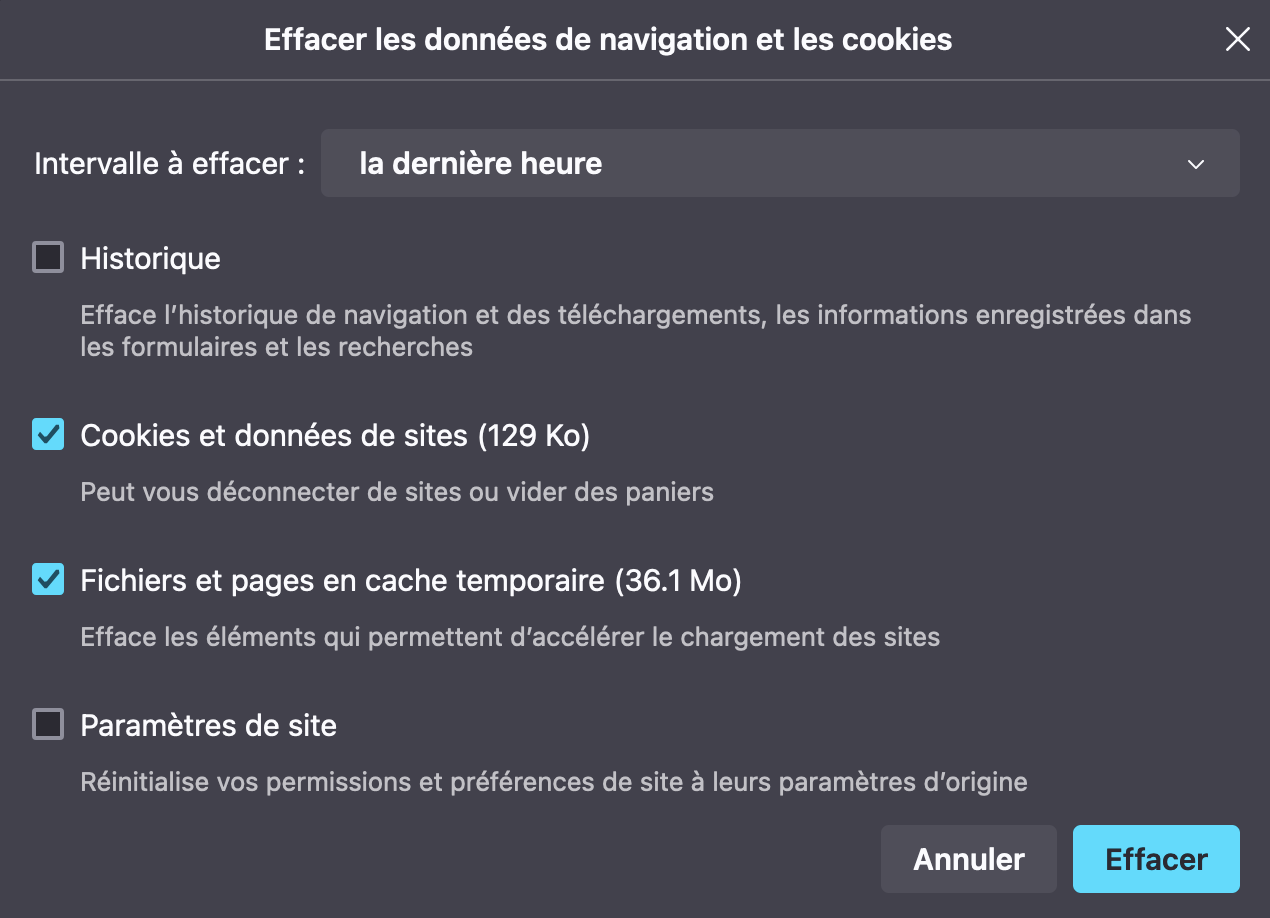
Task: Select the 'Fichiers et pages en cache temporaire' label
Action: (342, 580)
